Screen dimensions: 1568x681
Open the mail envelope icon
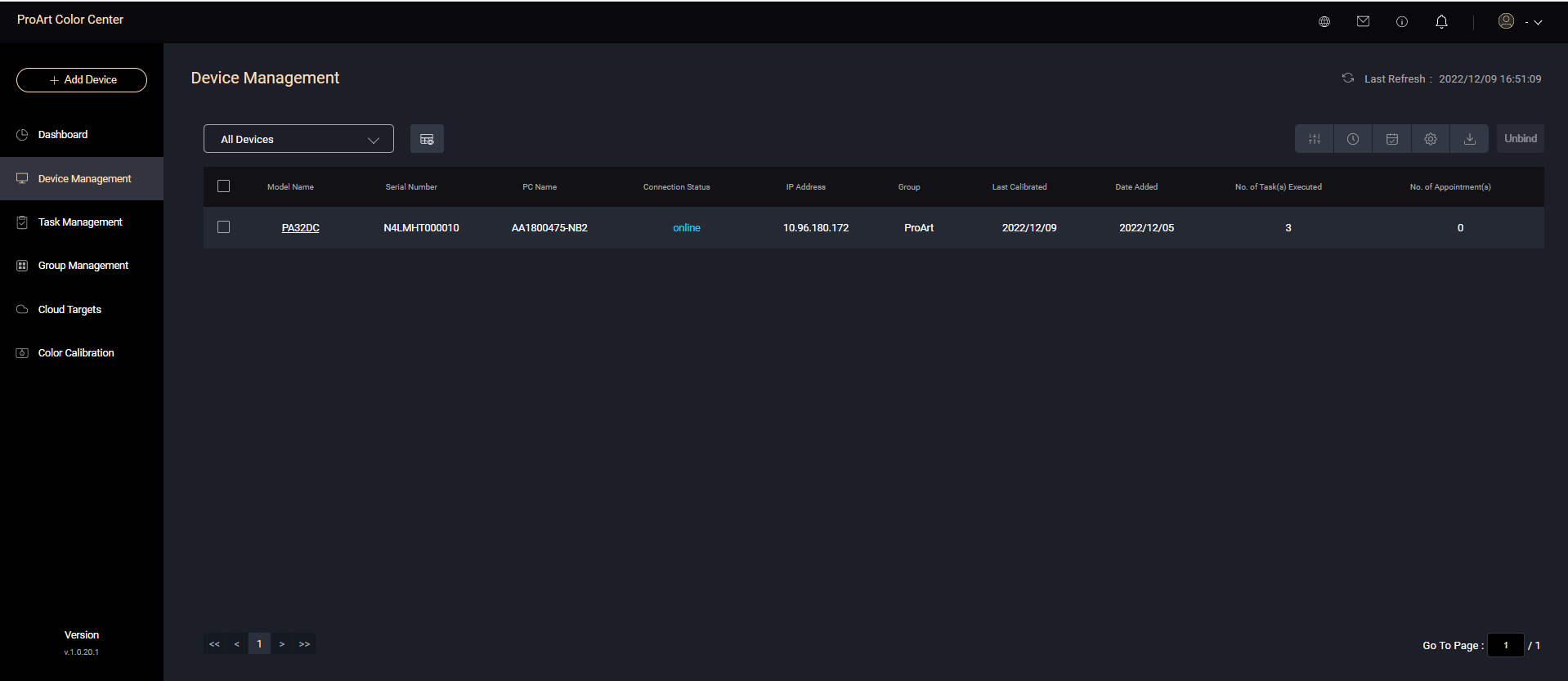coord(1363,22)
